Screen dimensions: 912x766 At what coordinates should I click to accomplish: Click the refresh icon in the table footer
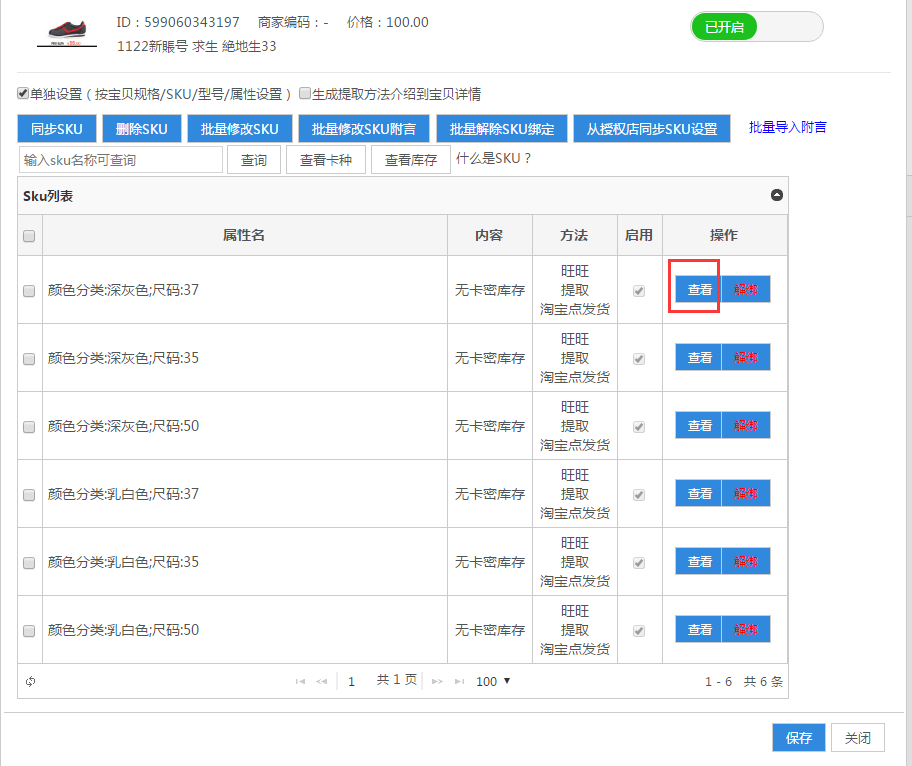31,681
